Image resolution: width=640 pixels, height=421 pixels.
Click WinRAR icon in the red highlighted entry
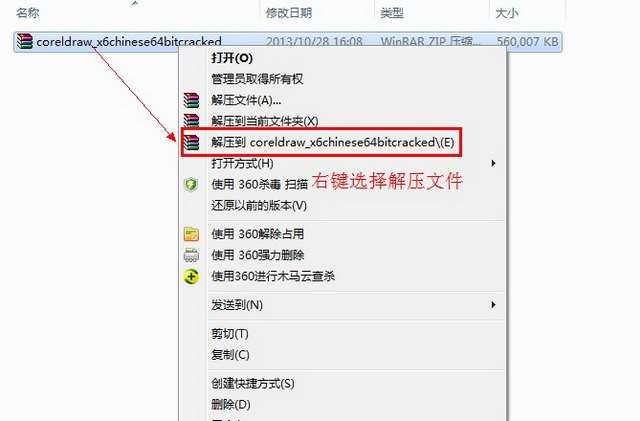coord(191,143)
